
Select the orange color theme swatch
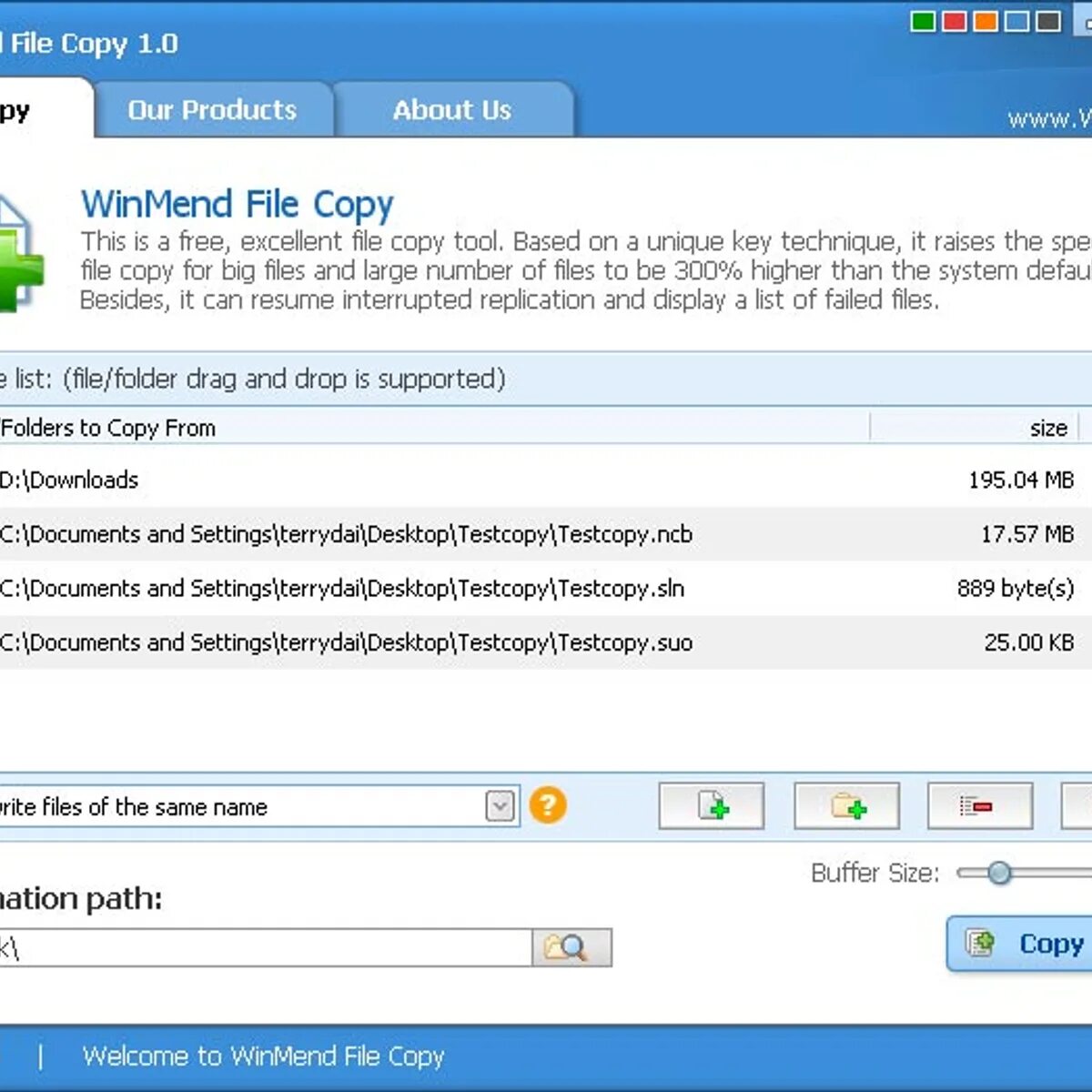(986, 21)
